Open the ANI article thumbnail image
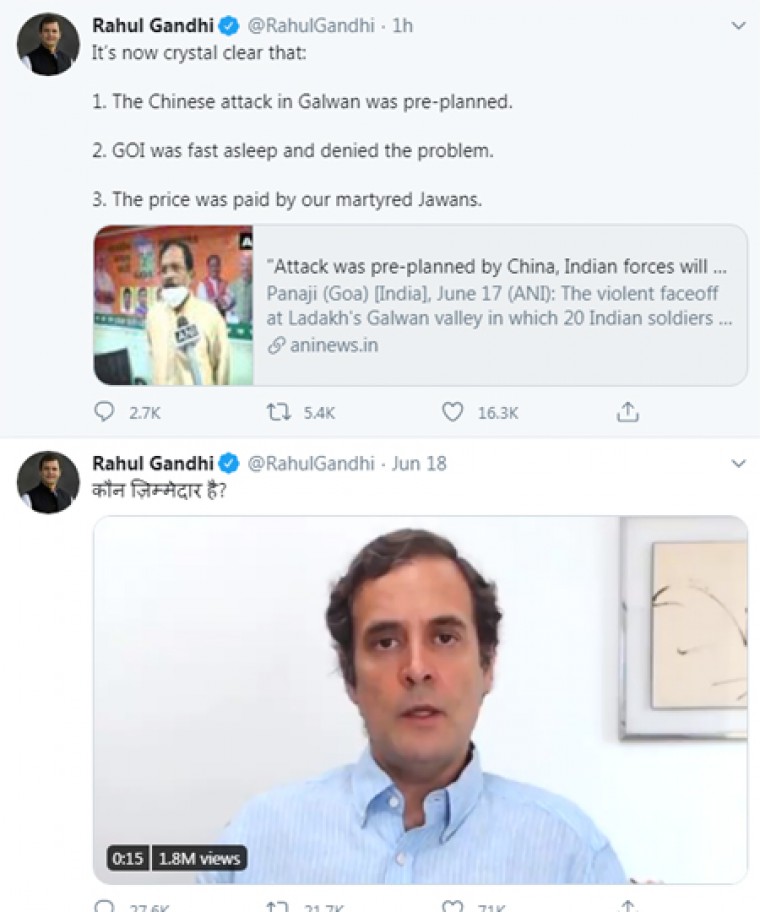 coord(173,305)
